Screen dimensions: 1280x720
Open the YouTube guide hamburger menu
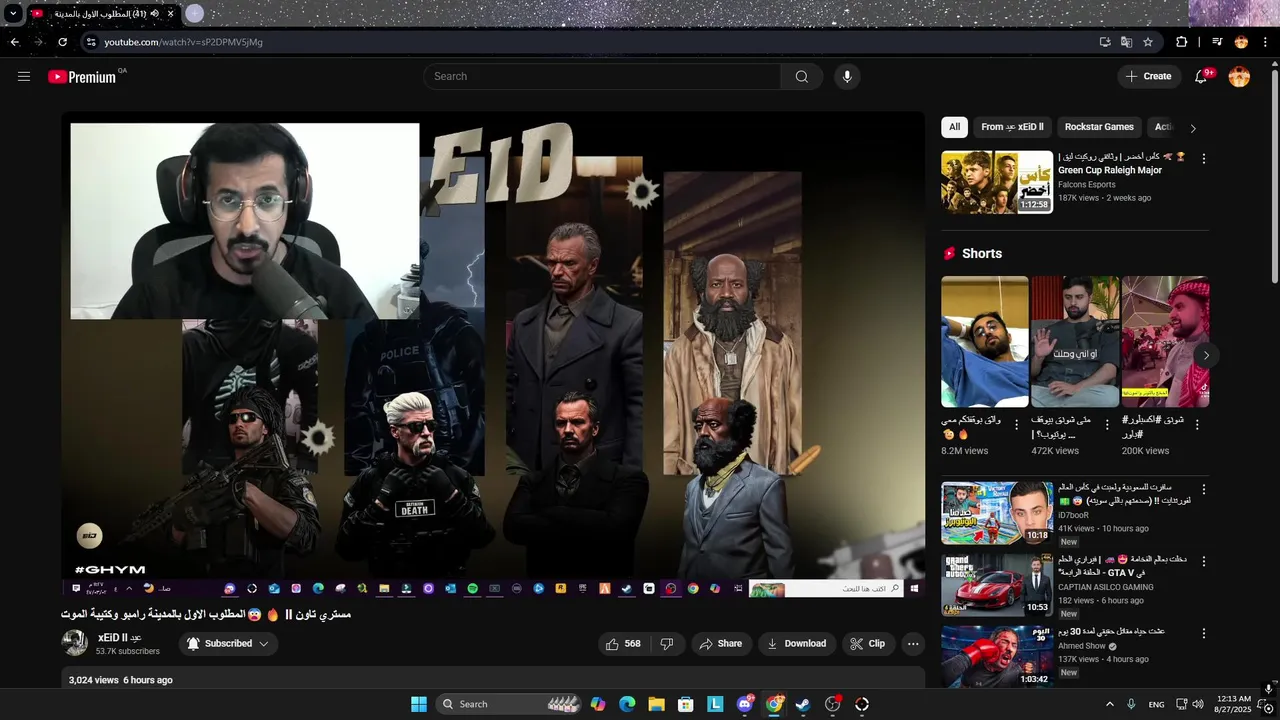[24, 76]
